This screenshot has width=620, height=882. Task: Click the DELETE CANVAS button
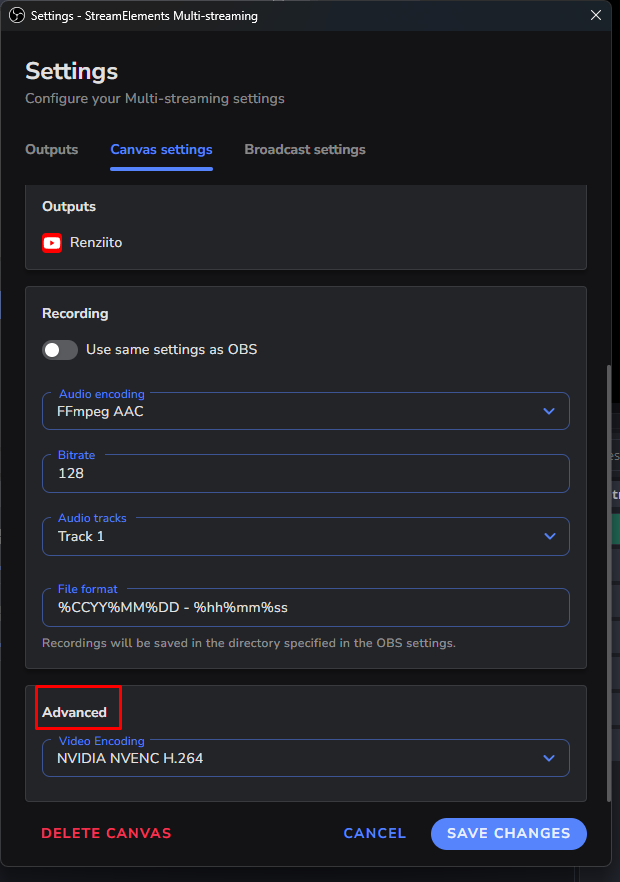click(x=106, y=833)
